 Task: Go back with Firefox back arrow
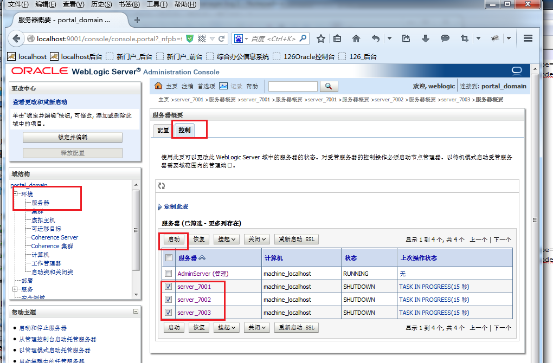[17, 38]
